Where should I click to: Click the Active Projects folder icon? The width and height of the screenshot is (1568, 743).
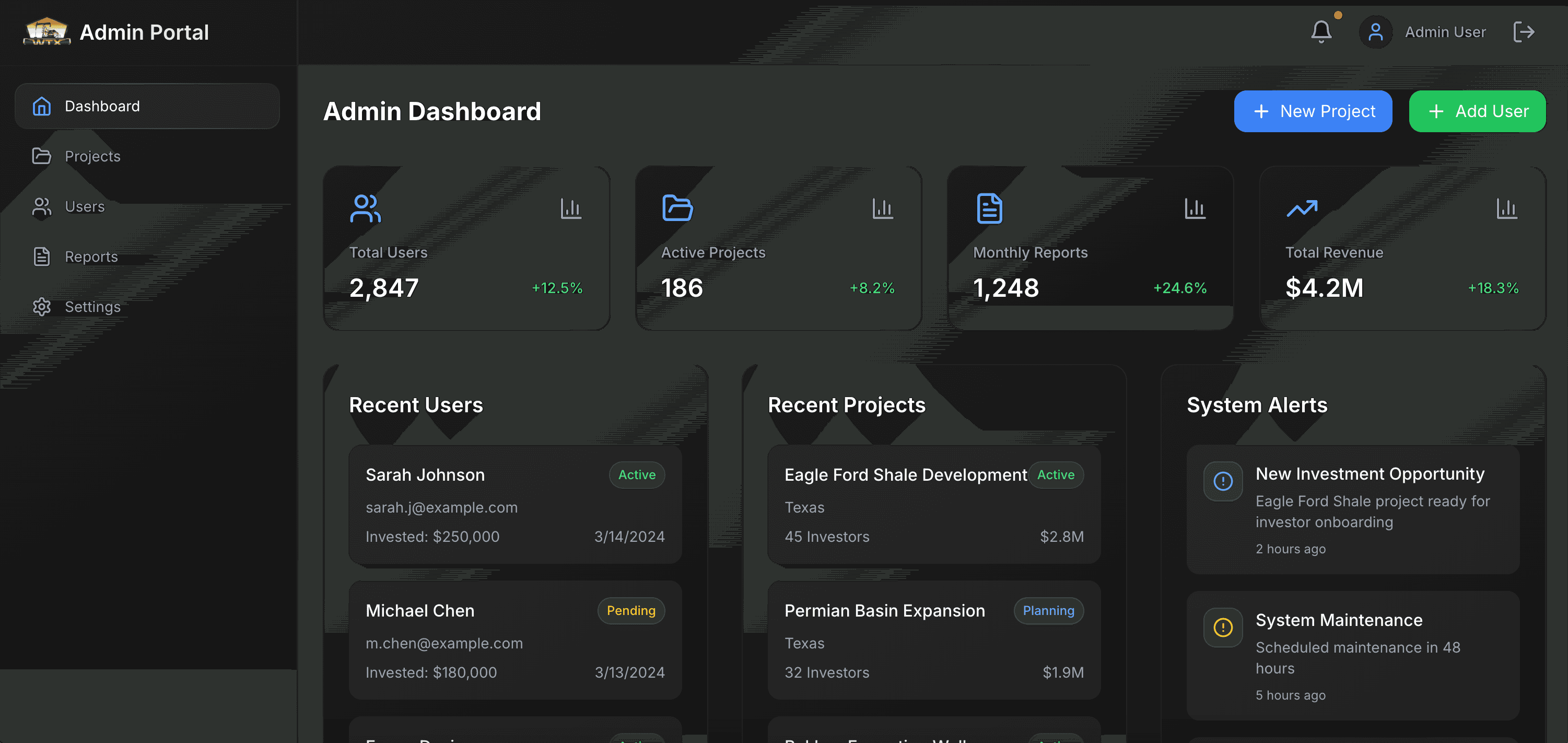tap(677, 208)
